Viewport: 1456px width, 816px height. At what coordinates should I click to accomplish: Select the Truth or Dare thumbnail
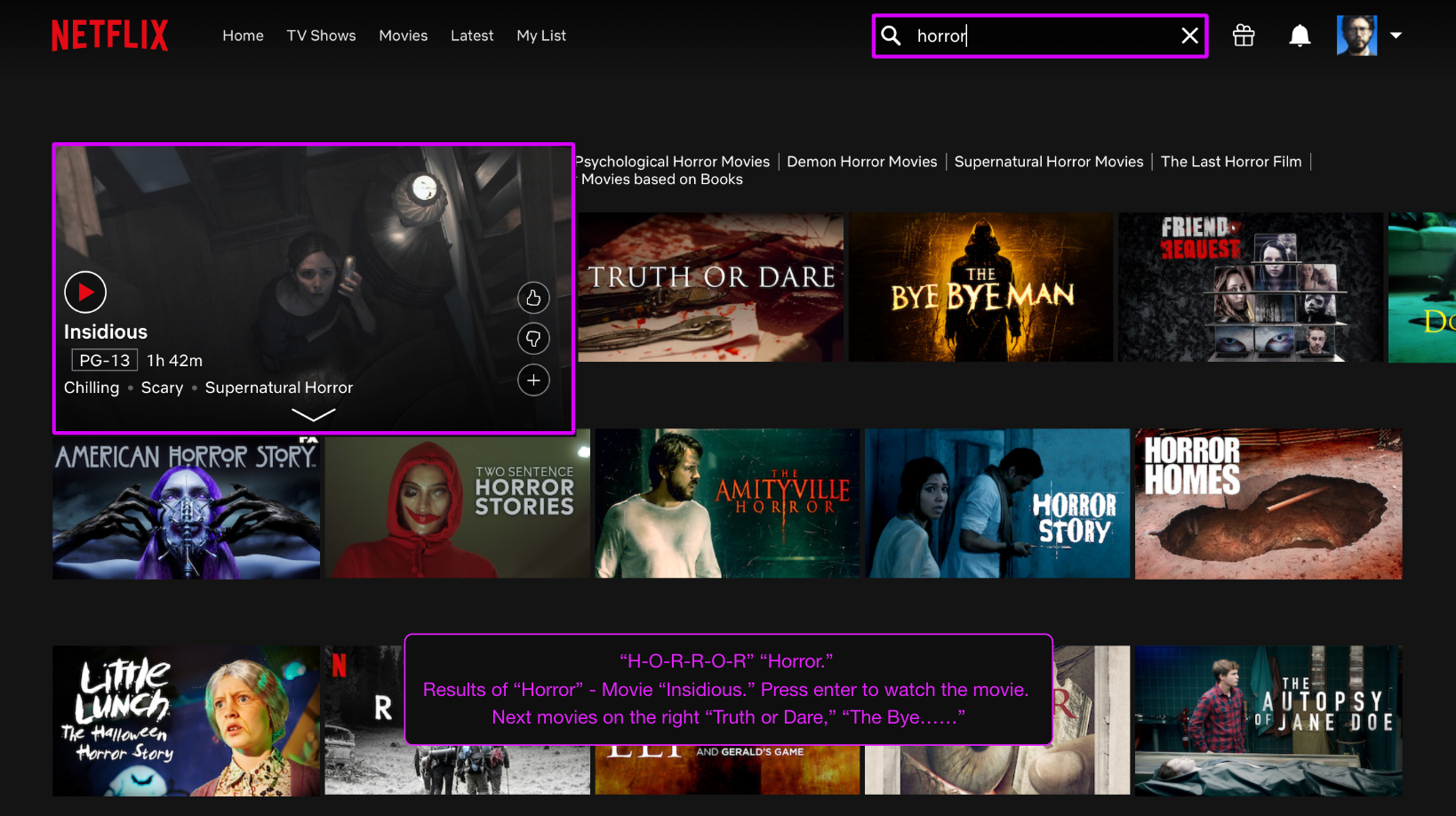coord(710,287)
